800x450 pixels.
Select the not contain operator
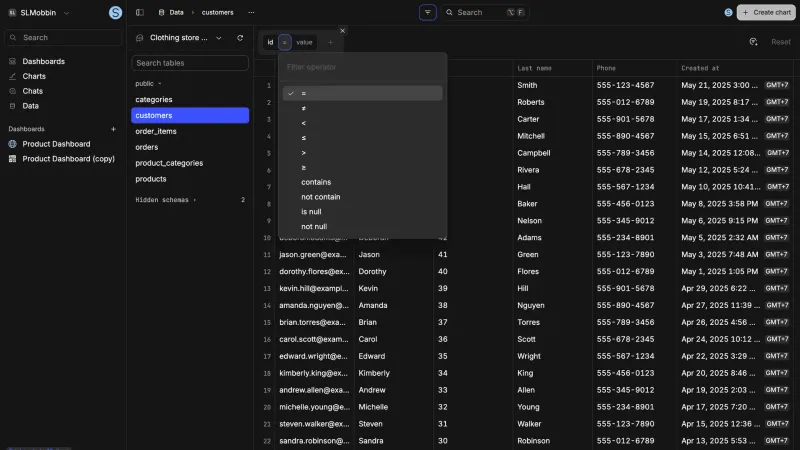(x=362, y=197)
